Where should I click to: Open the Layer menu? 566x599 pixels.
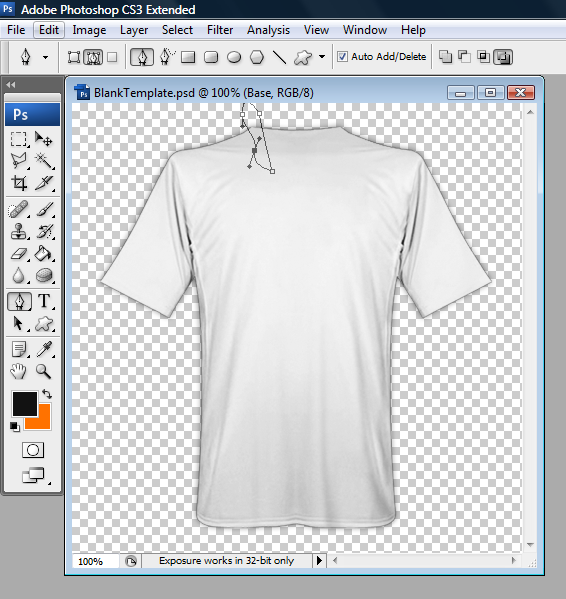click(x=134, y=30)
